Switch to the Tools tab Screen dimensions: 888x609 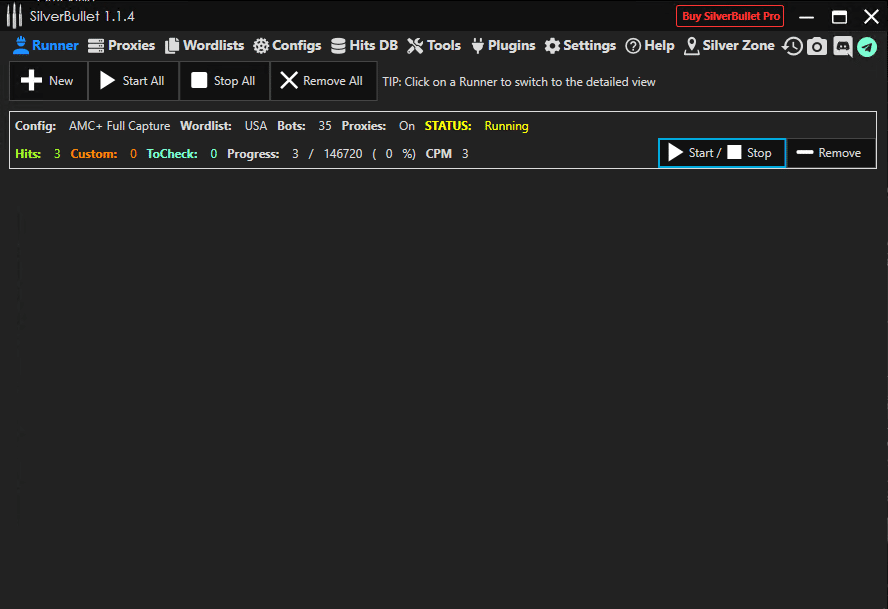pyautogui.click(x=434, y=45)
